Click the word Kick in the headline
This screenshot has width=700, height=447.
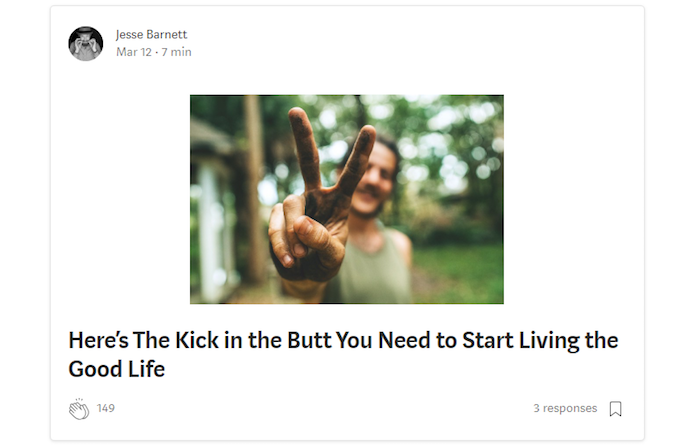point(197,340)
